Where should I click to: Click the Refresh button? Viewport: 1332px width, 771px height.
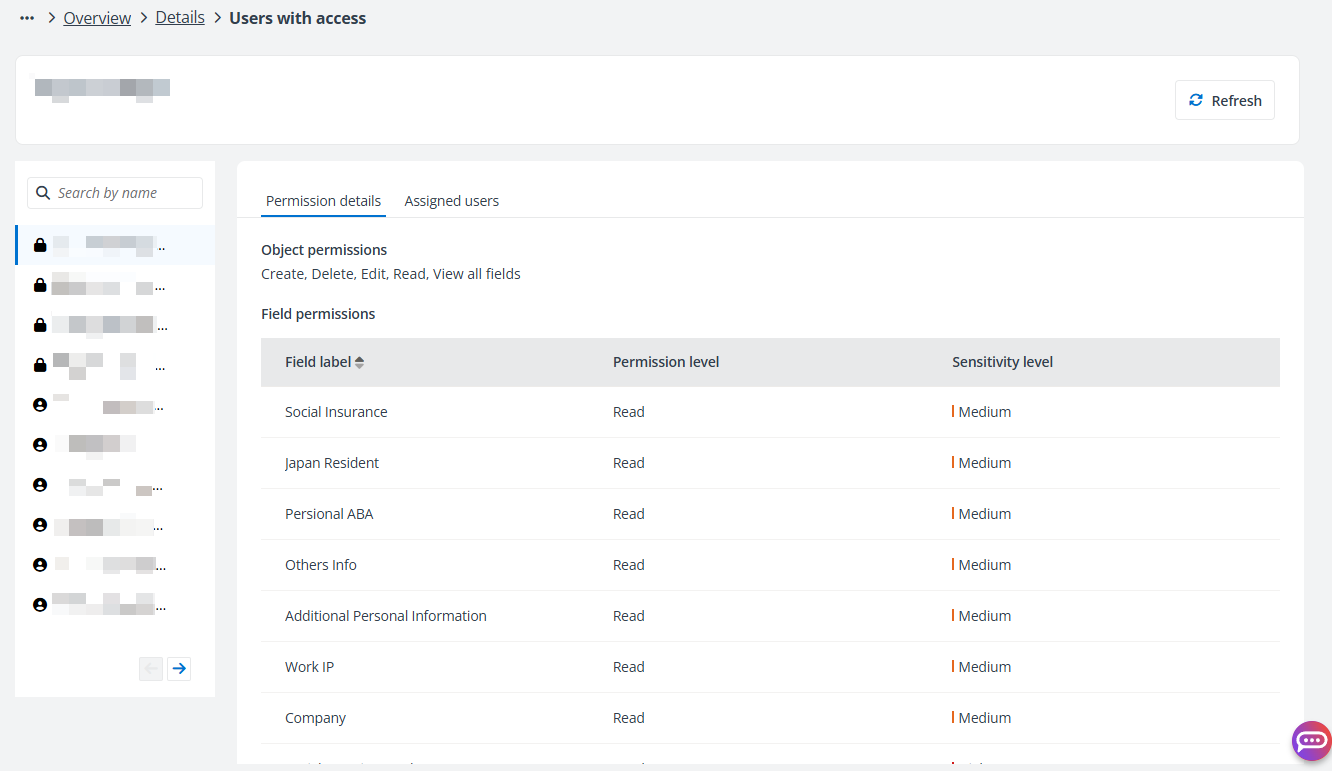point(1224,100)
